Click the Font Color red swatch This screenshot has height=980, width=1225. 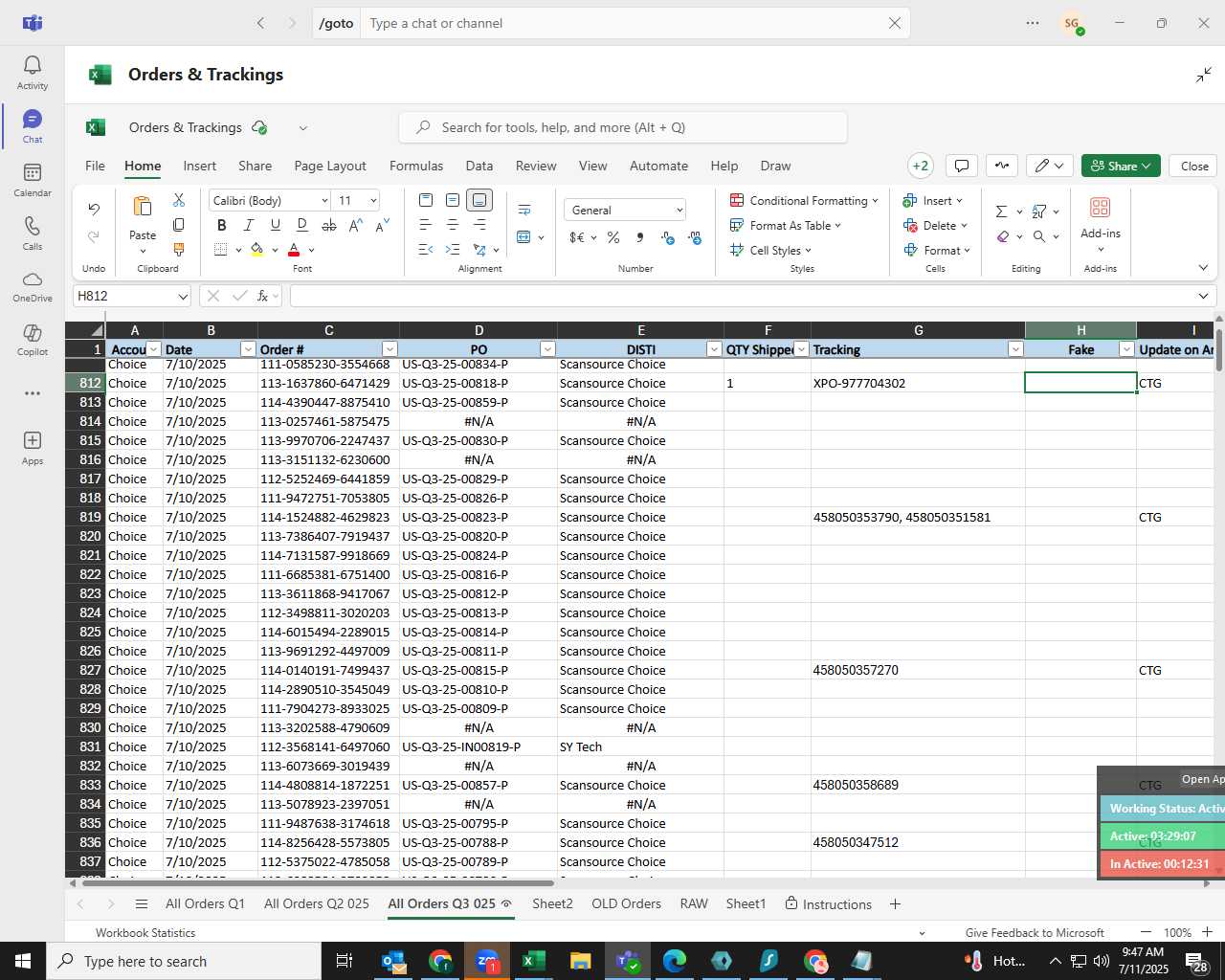coord(294,250)
